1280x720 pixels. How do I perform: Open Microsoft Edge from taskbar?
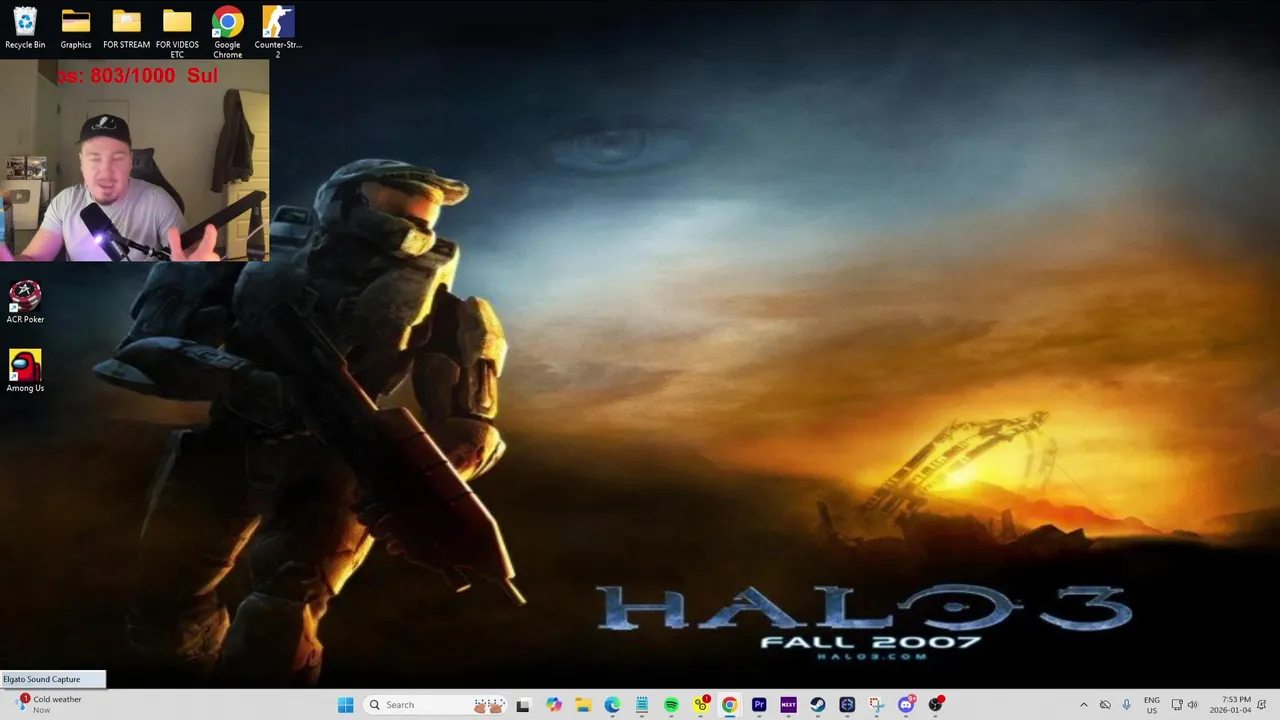click(x=612, y=705)
